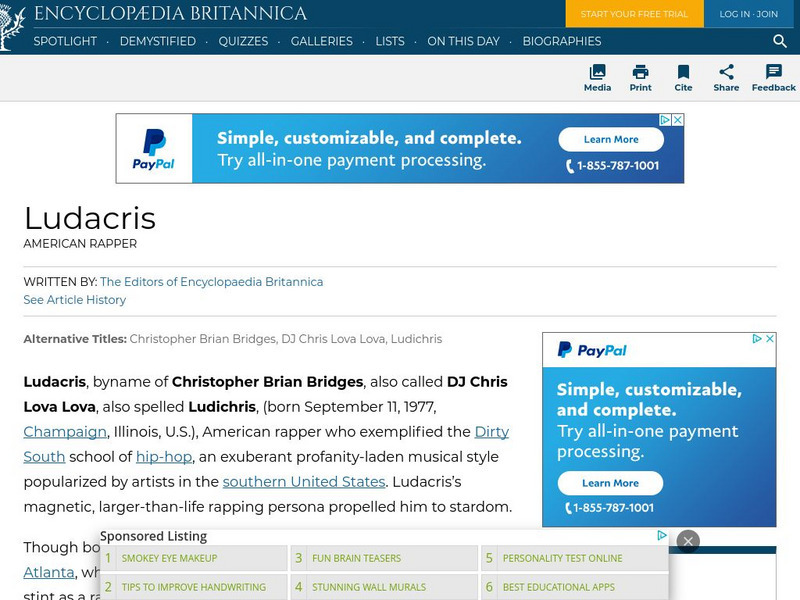This screenshot has width=800, height=600.
Task: Click Encyclopaedia Britannica site title
Action: pyautogui.click(x=170, y=13)
